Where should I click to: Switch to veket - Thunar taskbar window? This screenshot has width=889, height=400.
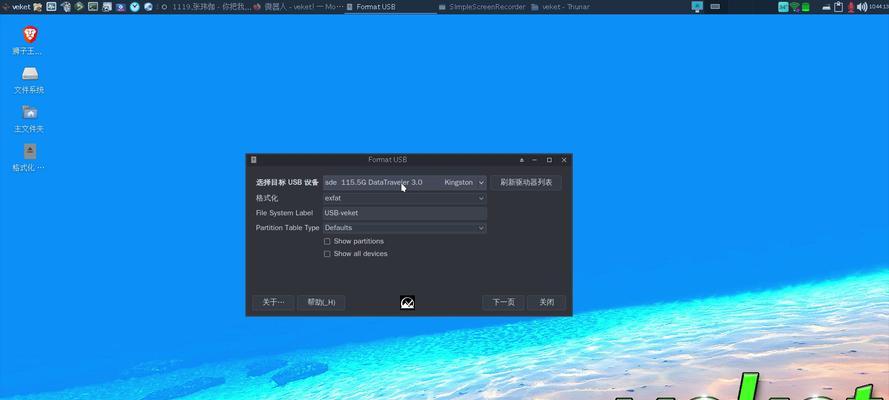pyautogui.click(x=560, y=7)
